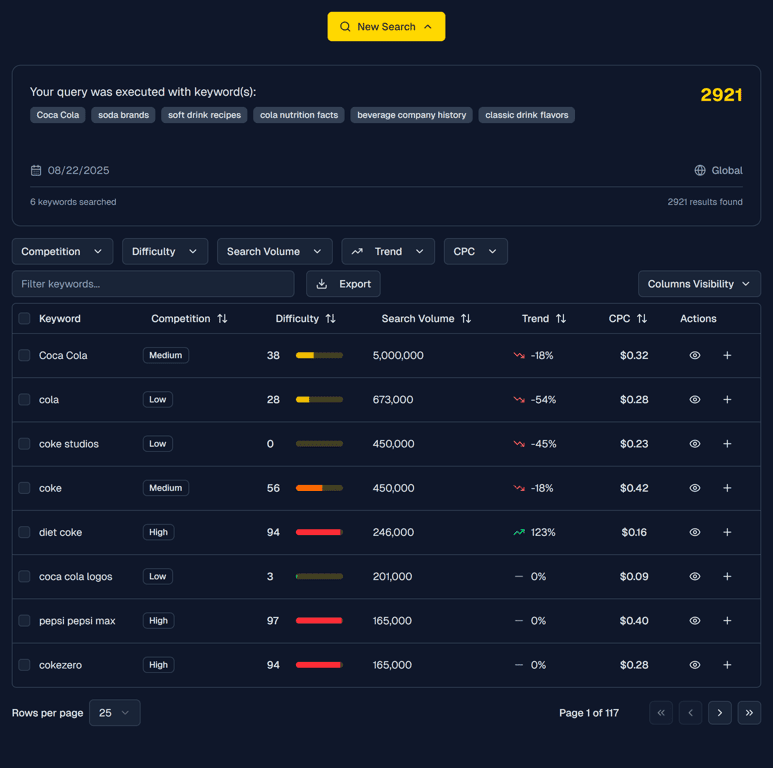This screenshot has height=768, width=773.
Task: Sort by Search Volume arrows icon
Action: point(466,319)
